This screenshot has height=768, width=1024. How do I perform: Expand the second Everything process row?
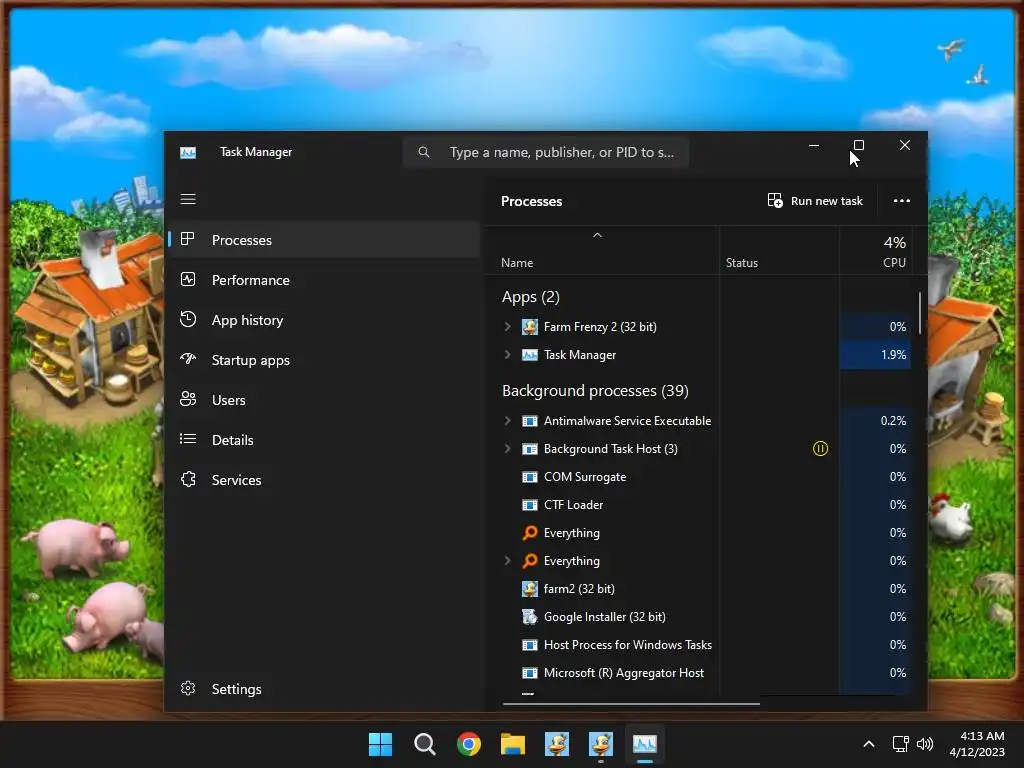click(507, 560)
